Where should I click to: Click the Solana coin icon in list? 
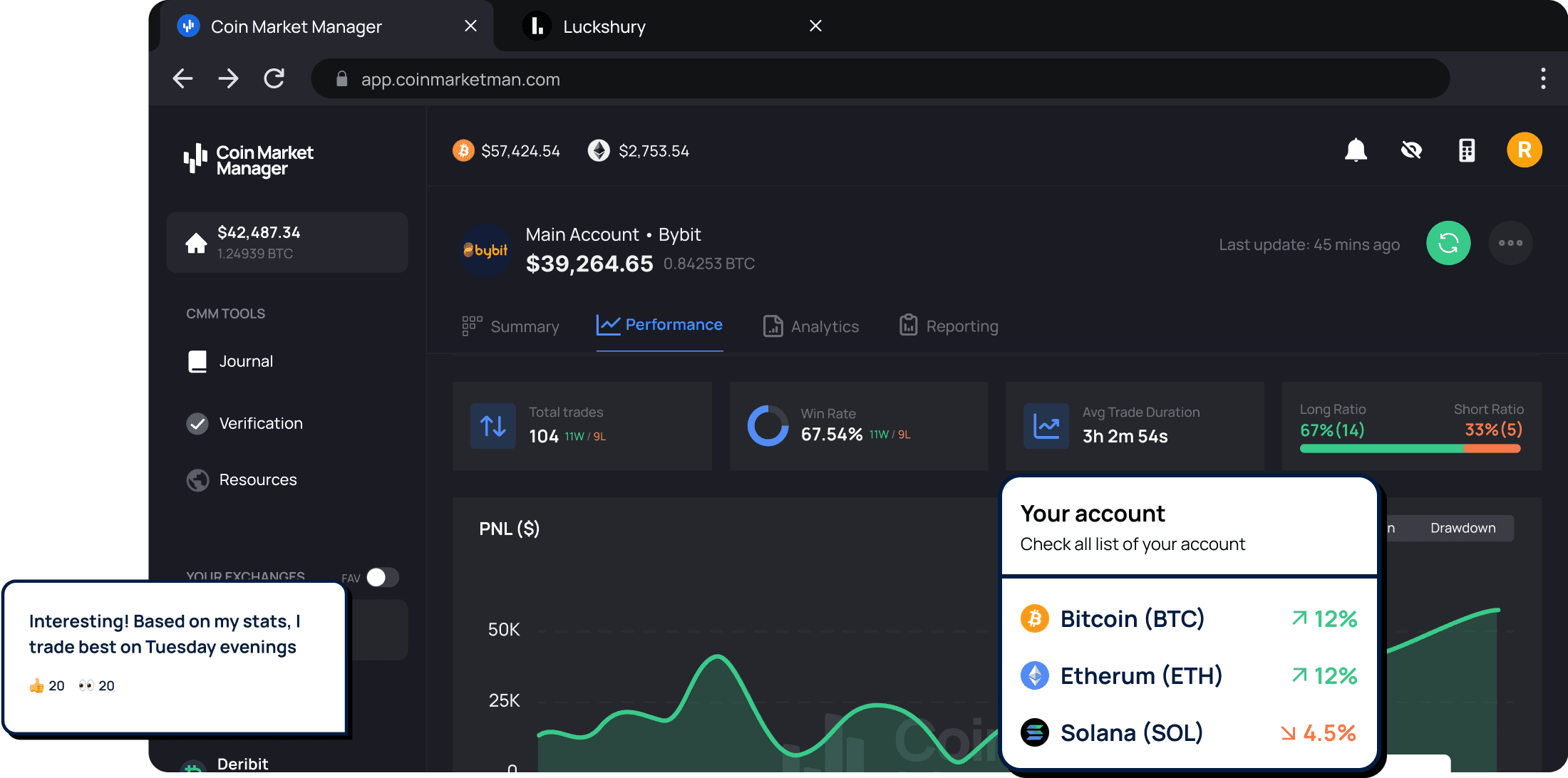coord(1035,732)
